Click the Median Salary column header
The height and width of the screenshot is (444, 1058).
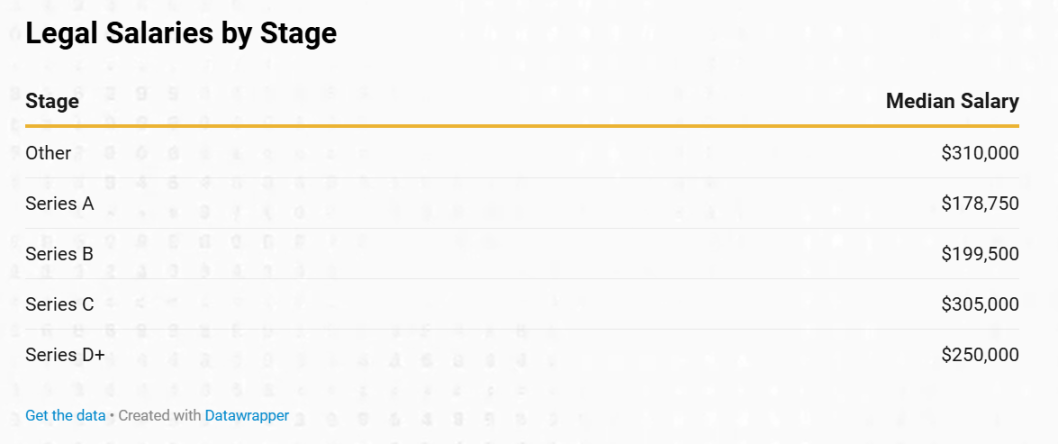[x=952, y=101]
